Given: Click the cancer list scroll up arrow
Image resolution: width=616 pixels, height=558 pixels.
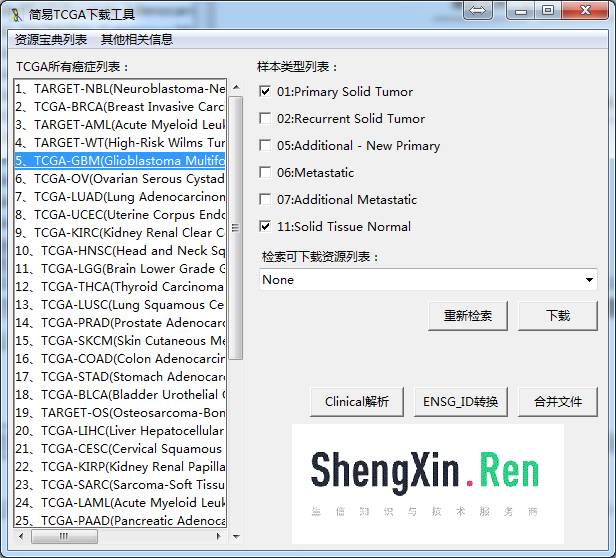Looking at the screenshot, I should (236, 87).
